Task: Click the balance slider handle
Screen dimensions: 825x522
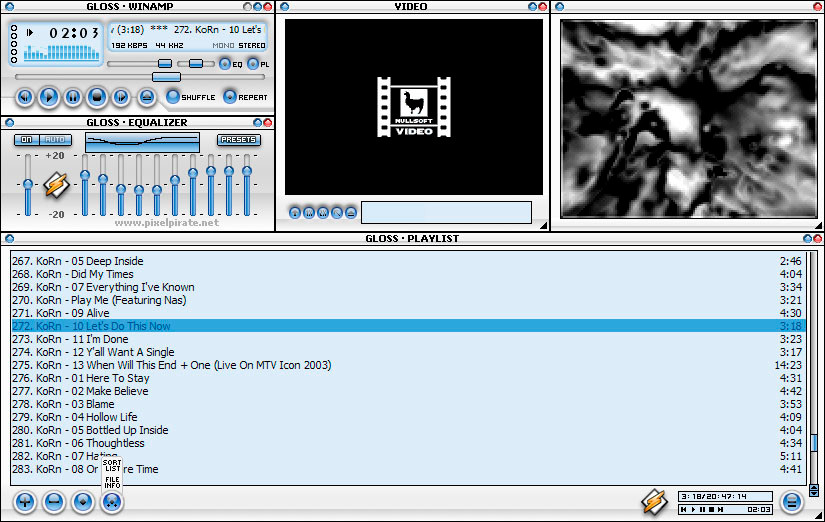Action: [x=196, y=64]
